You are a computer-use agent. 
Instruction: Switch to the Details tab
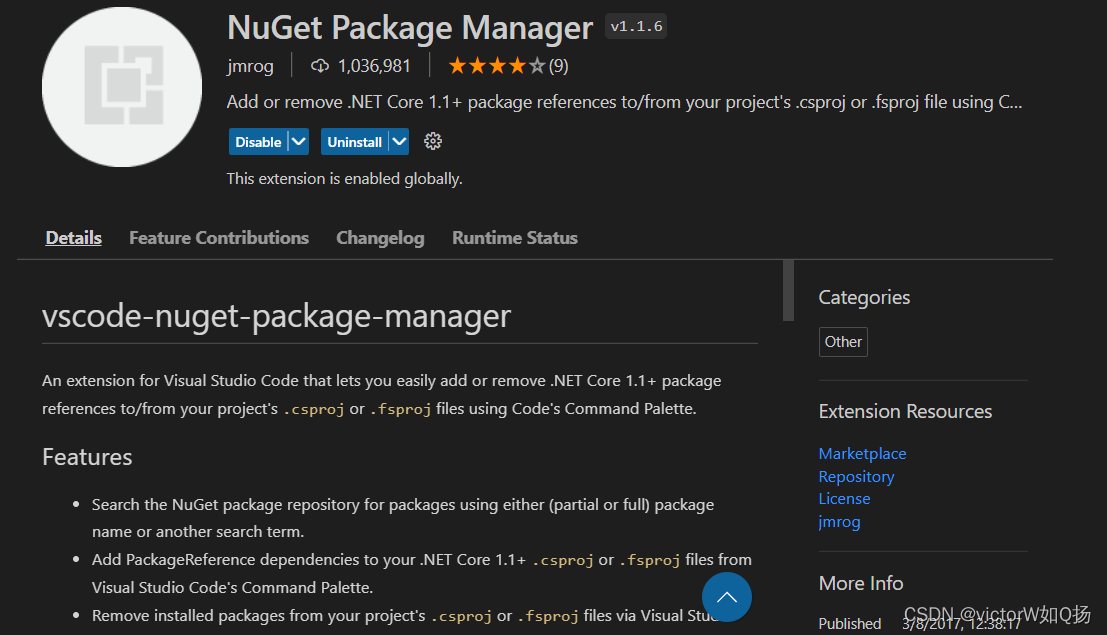click(x=73, y=238)
